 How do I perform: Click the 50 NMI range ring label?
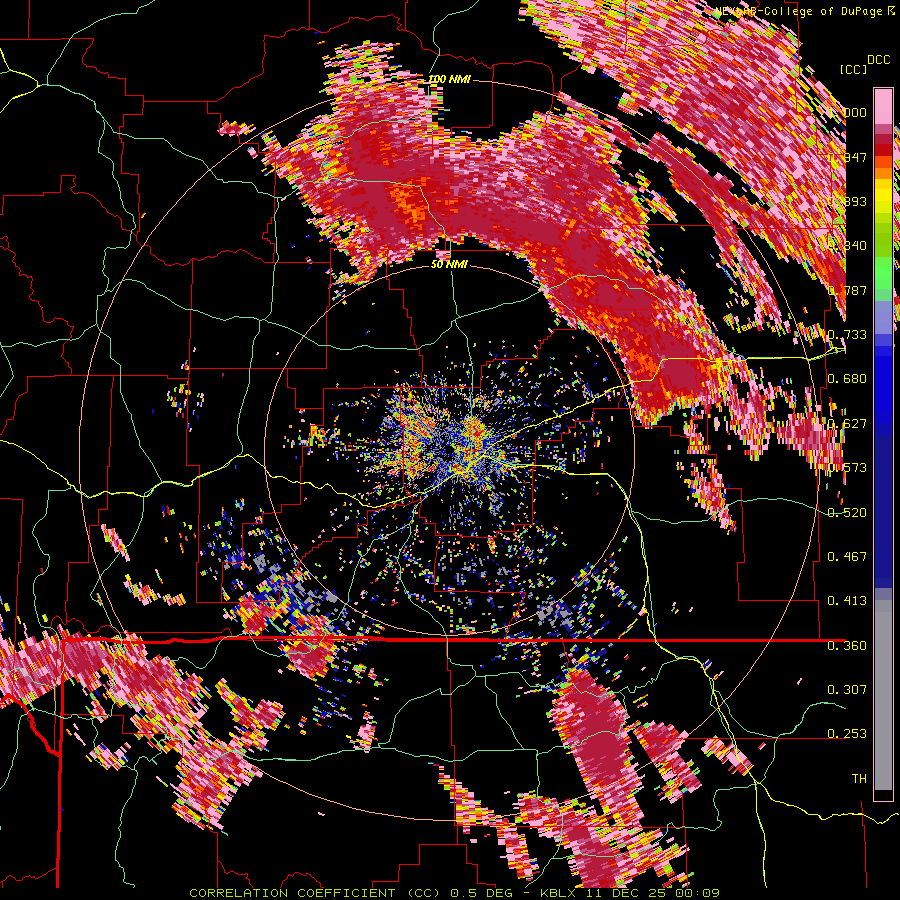(449, 265)
